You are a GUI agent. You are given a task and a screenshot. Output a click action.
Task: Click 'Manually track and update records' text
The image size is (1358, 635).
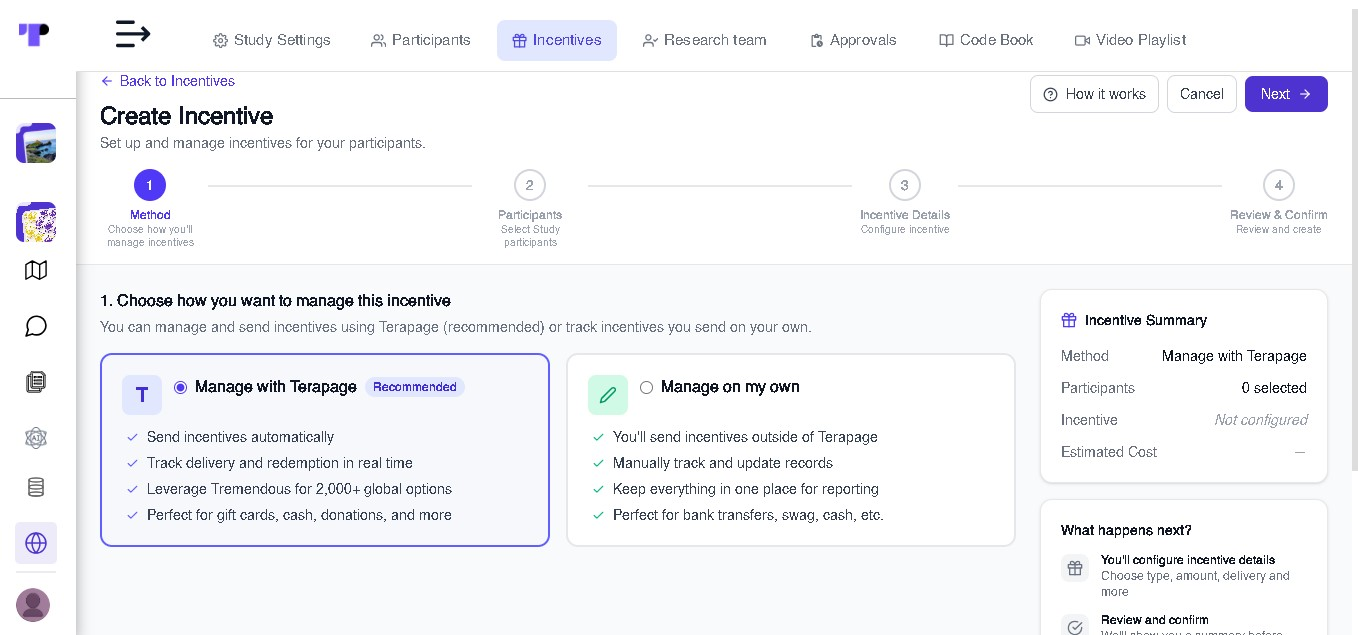coord(723,463)
